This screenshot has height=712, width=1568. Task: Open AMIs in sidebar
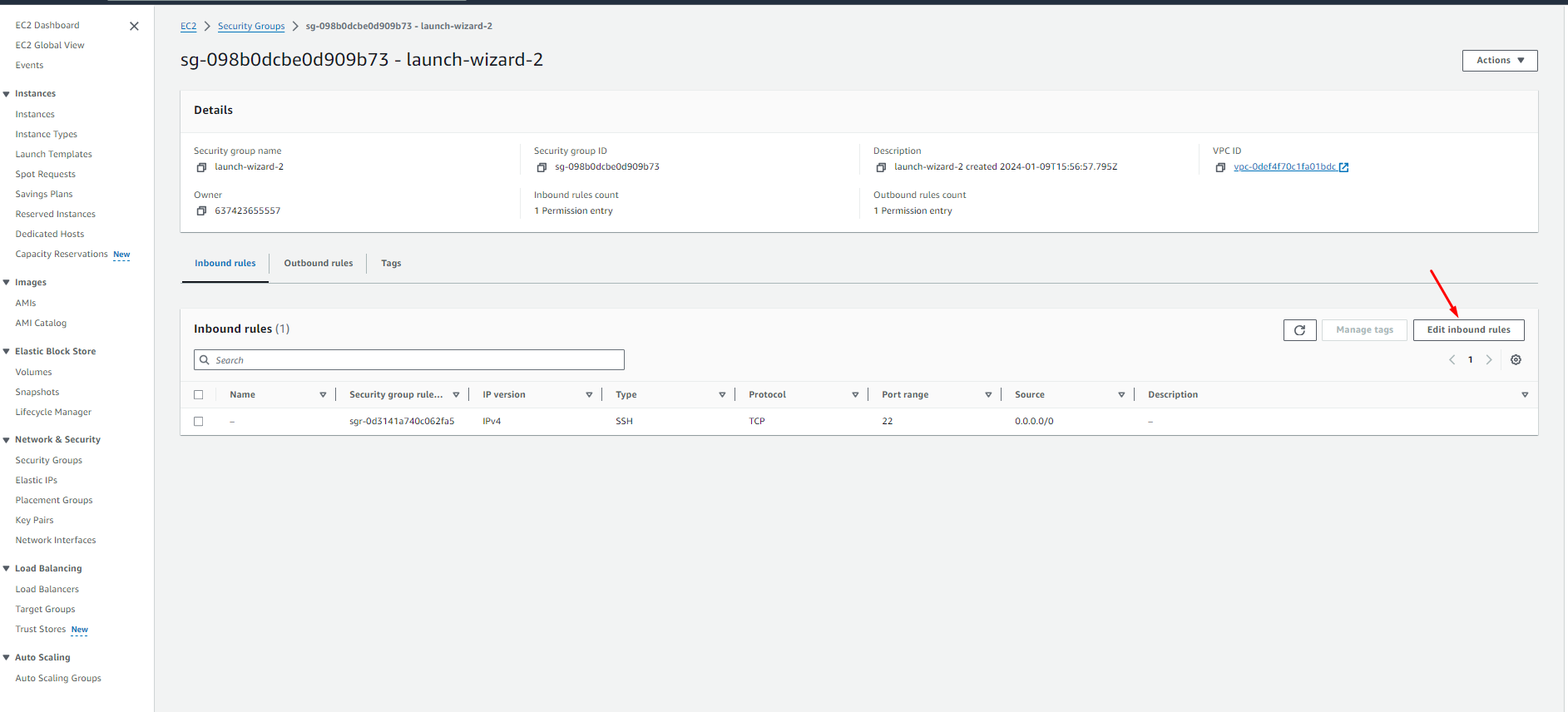26,304
